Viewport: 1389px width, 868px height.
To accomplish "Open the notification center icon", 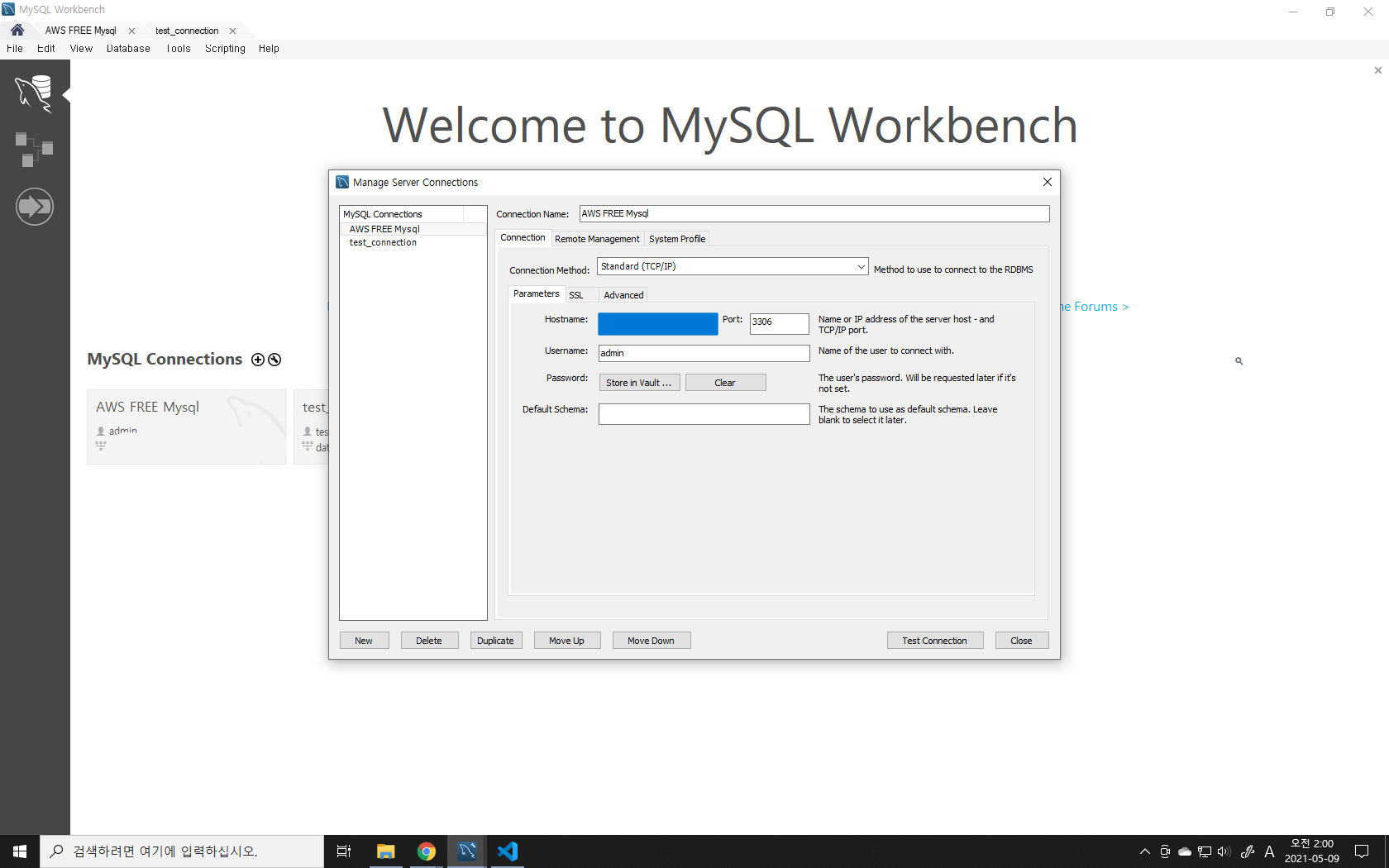I will 1362,851.
